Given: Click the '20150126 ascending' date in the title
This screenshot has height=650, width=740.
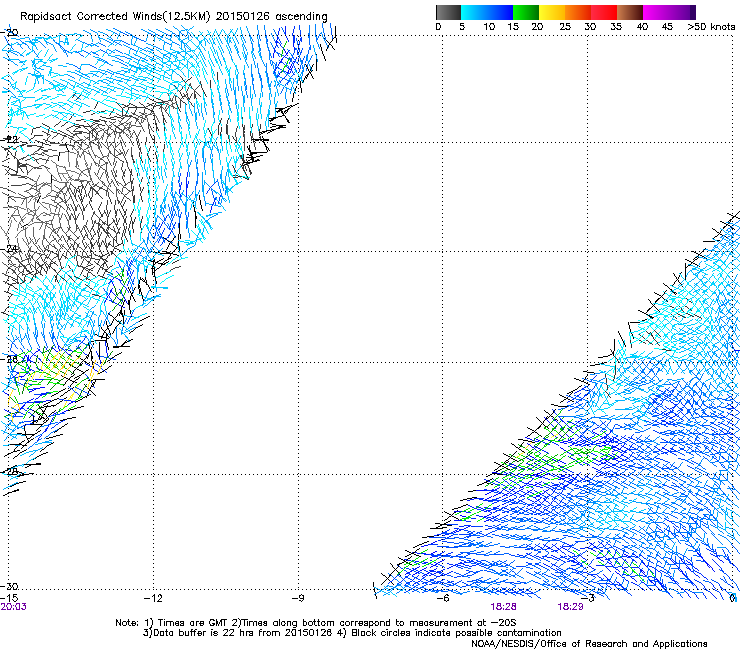Looking at the screenshot, I should 271,17.
